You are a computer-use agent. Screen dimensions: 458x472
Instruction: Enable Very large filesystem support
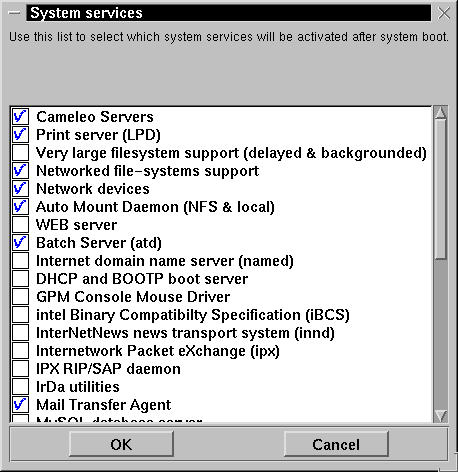pos(21,153)
